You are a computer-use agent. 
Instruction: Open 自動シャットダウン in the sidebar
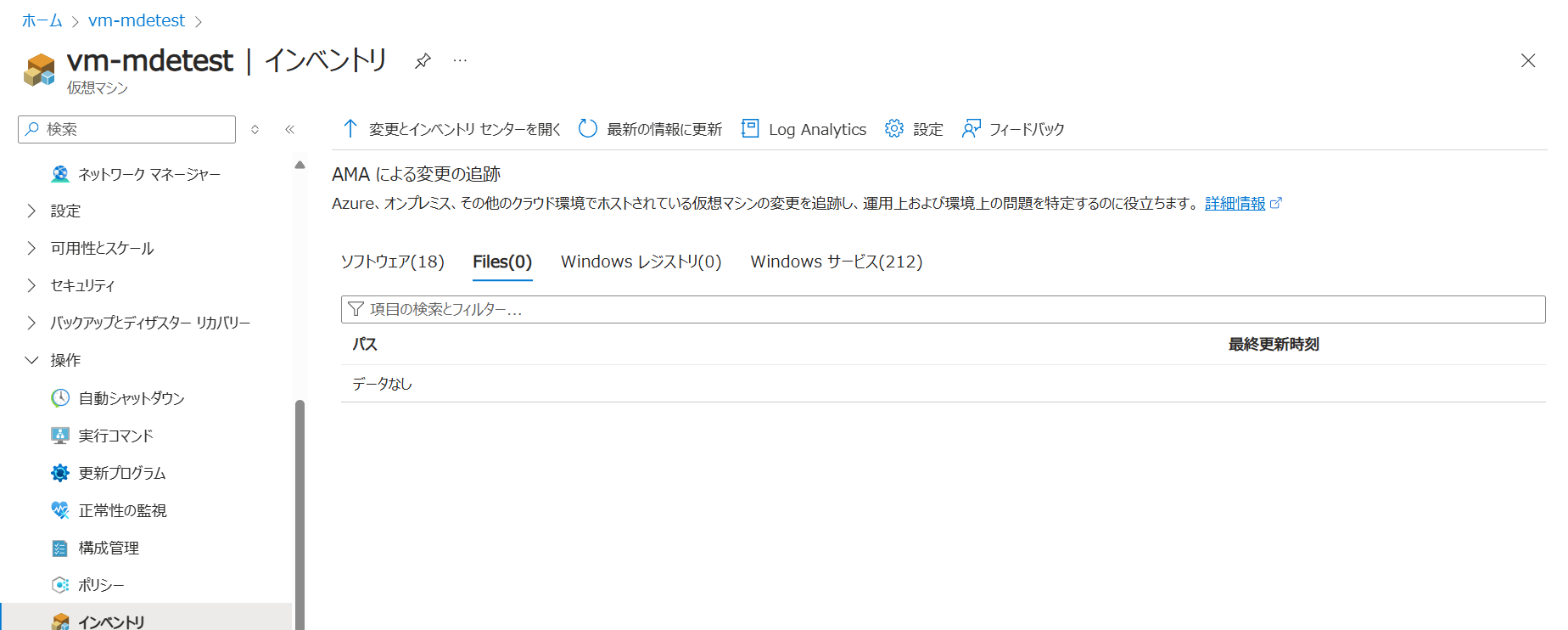click(x=131, y=398)
